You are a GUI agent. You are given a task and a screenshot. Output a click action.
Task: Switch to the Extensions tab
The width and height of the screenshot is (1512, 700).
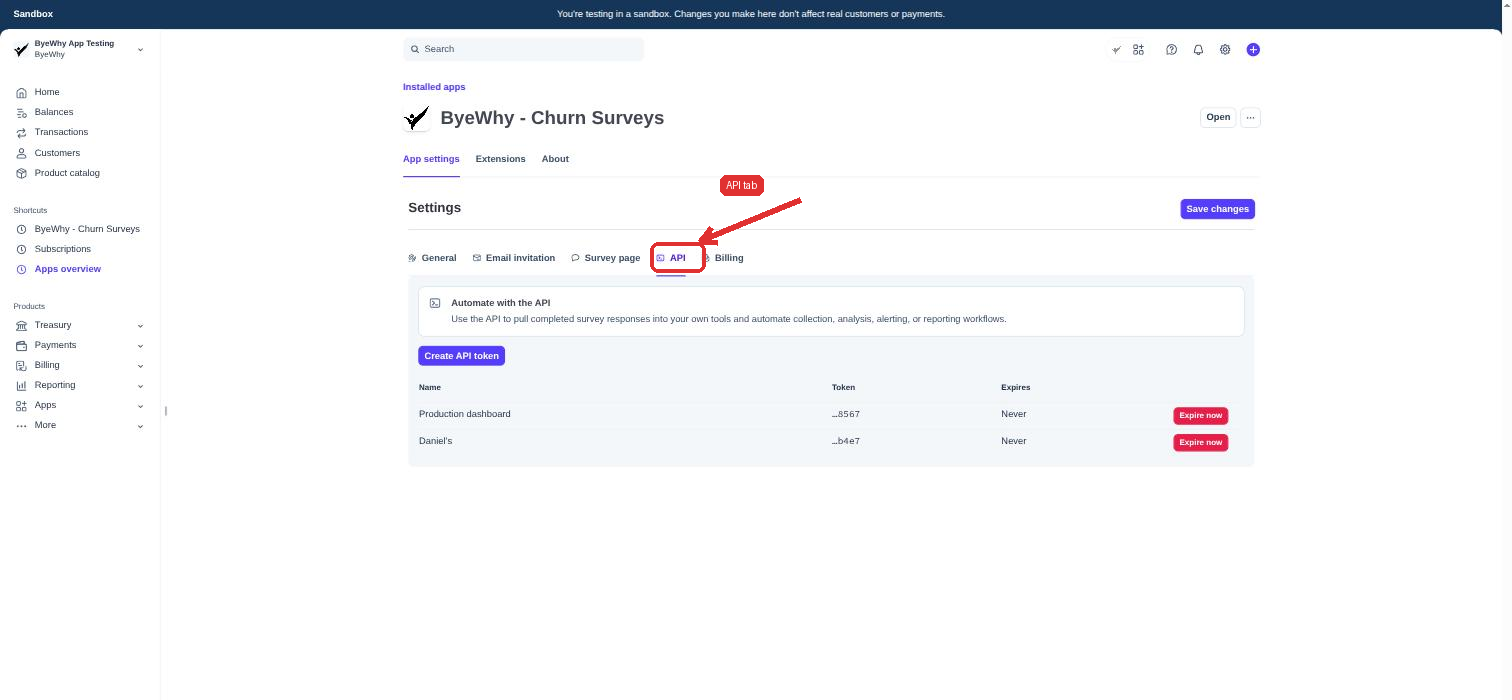500,159
